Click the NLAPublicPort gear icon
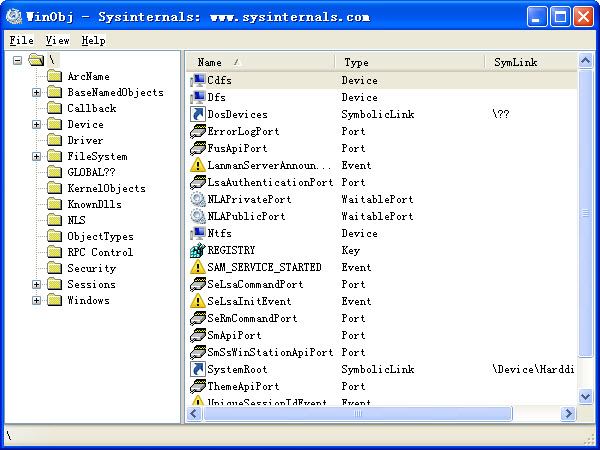This screenshot has width=600, height=450. tap(198, 216)
